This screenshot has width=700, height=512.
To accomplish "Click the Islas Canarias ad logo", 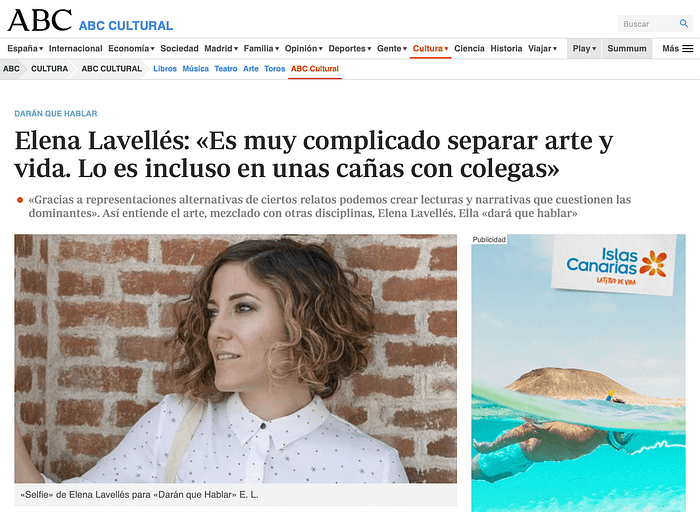I will 616,267.
